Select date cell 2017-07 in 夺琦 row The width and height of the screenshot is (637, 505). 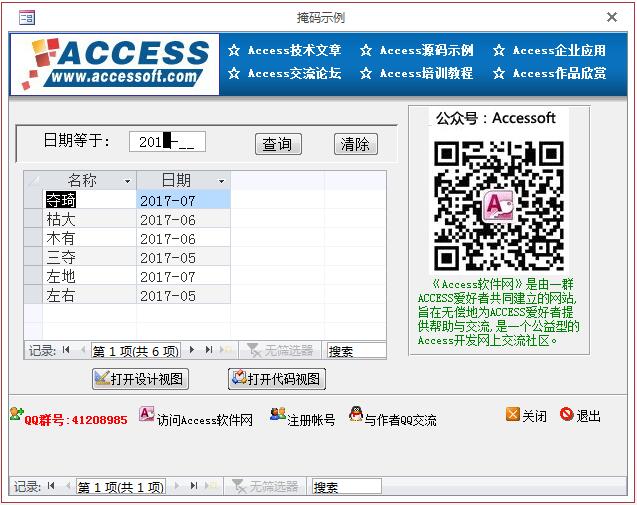[x=184, y=200]
